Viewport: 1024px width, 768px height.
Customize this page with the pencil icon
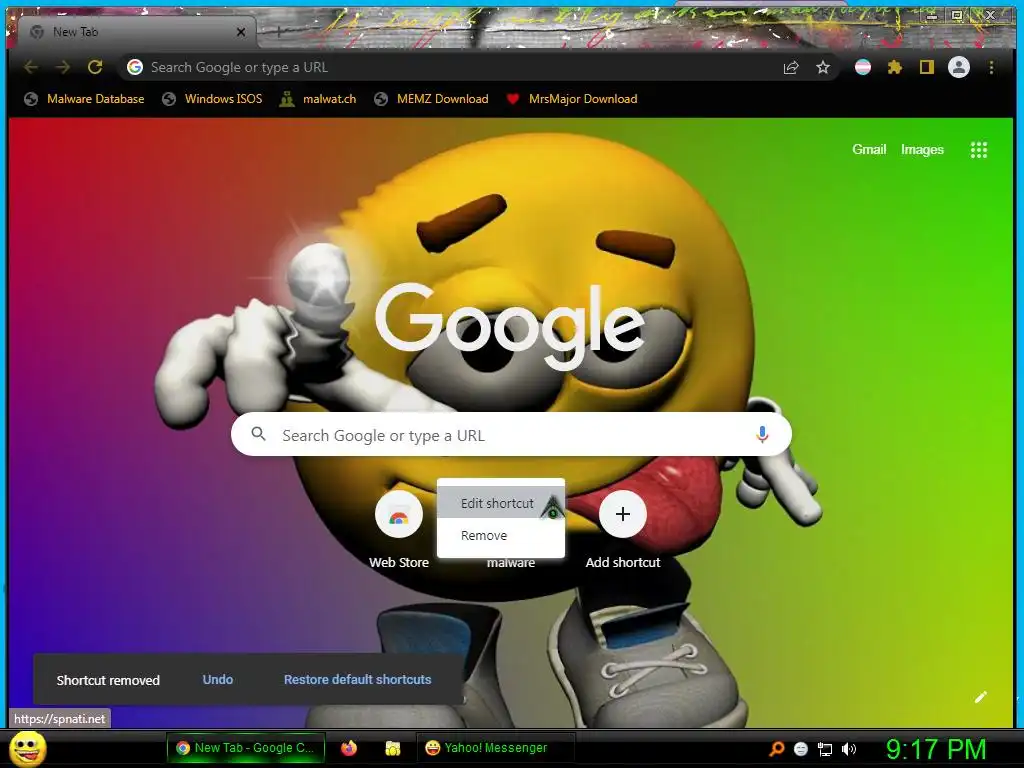981,697
